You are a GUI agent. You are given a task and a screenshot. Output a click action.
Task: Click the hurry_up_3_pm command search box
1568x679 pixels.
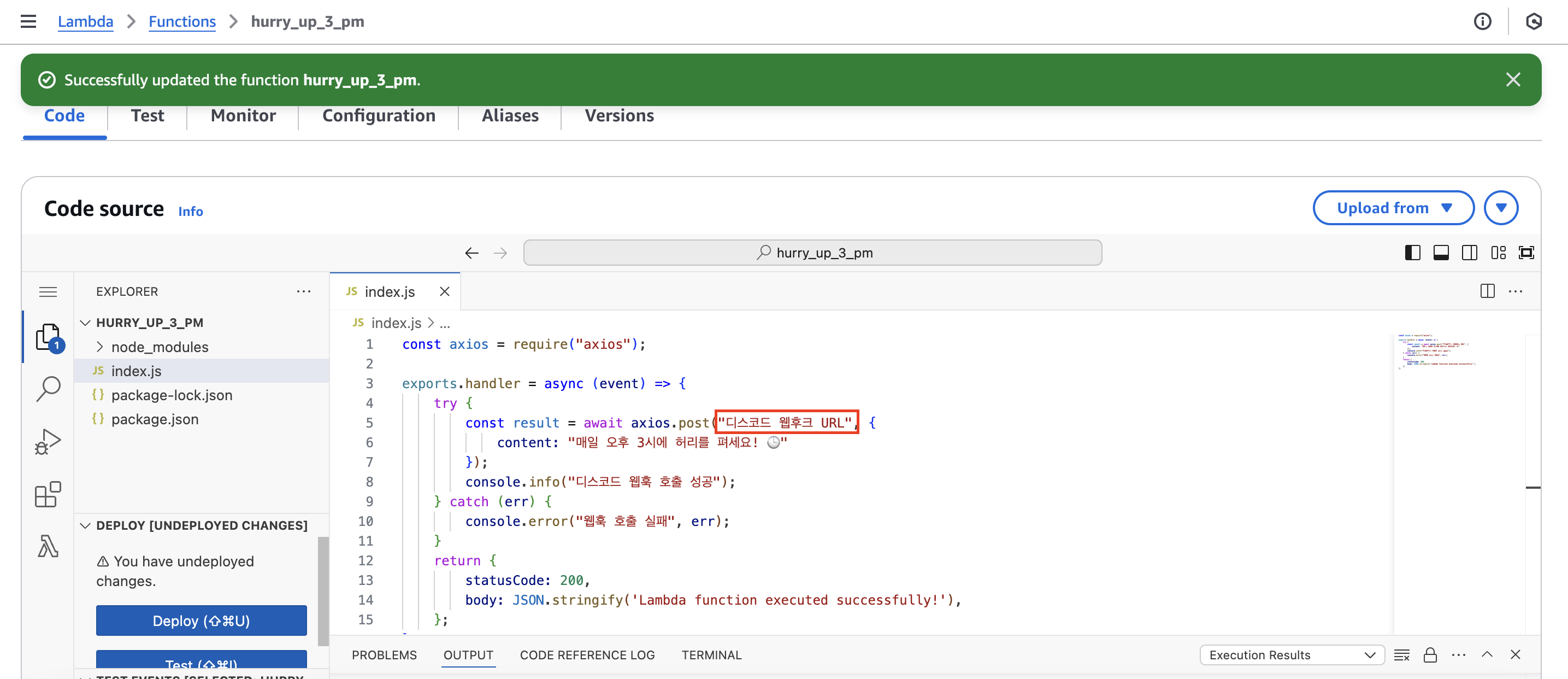point(812,253)
